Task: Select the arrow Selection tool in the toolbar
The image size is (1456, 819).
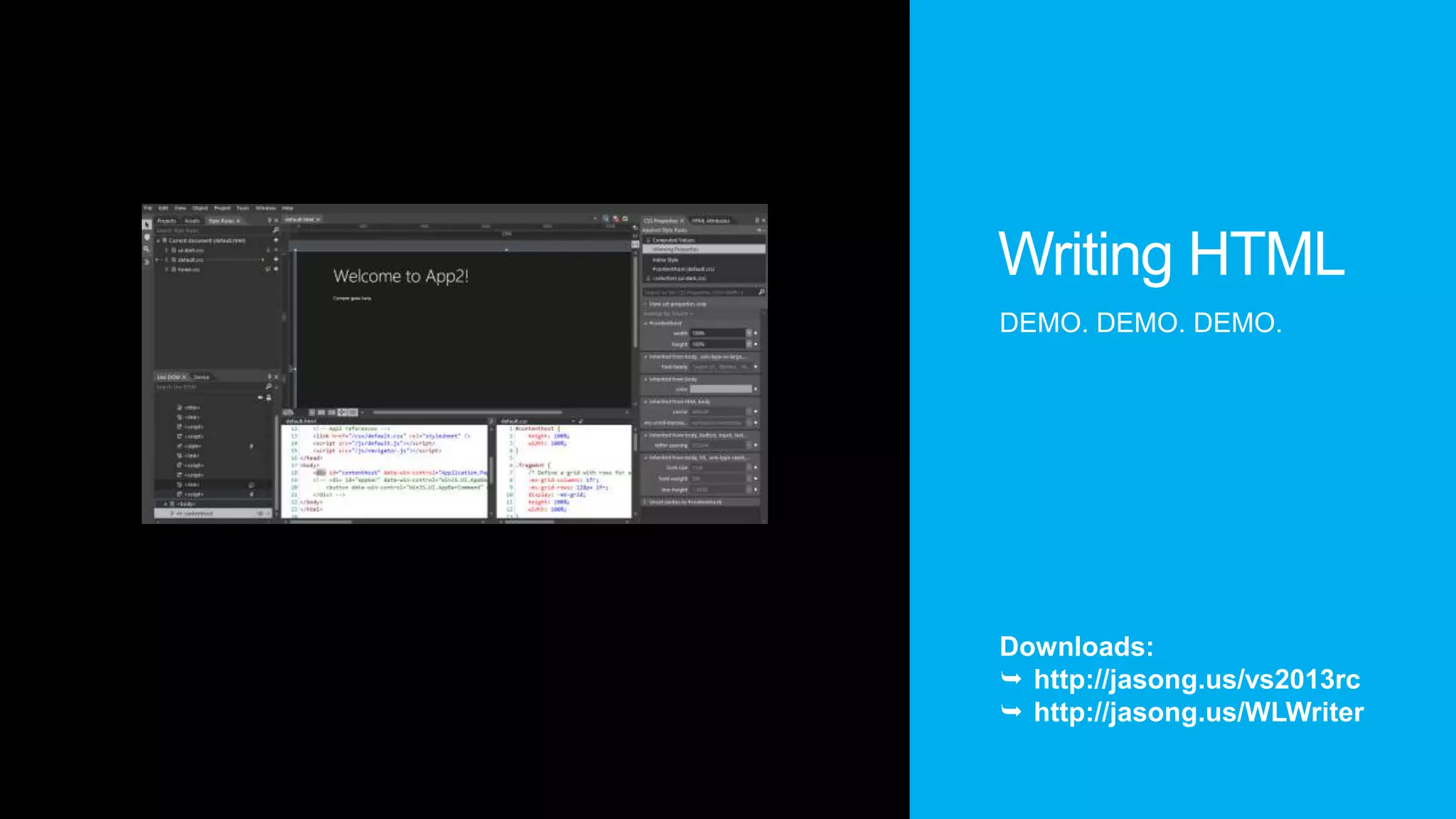Action: 147,225
